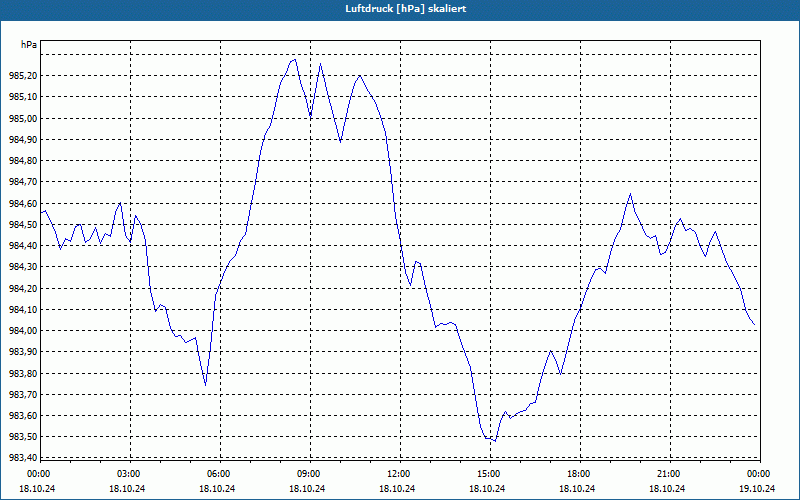
Task: Pick the 983,50 axis value
Action: 23,437
